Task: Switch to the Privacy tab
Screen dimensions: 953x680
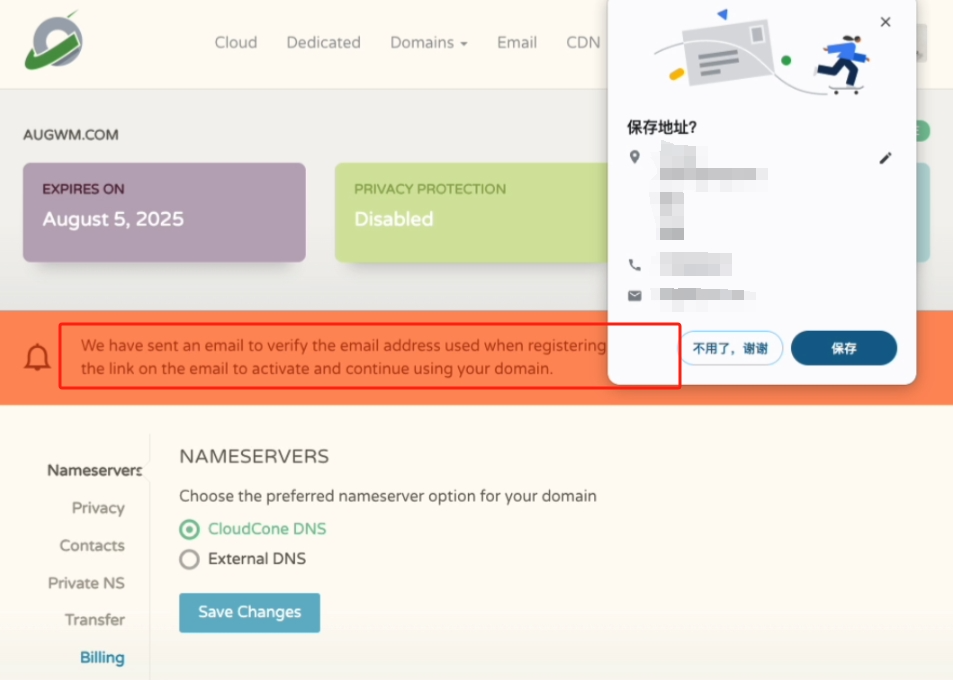Action: tap(98, 508)
